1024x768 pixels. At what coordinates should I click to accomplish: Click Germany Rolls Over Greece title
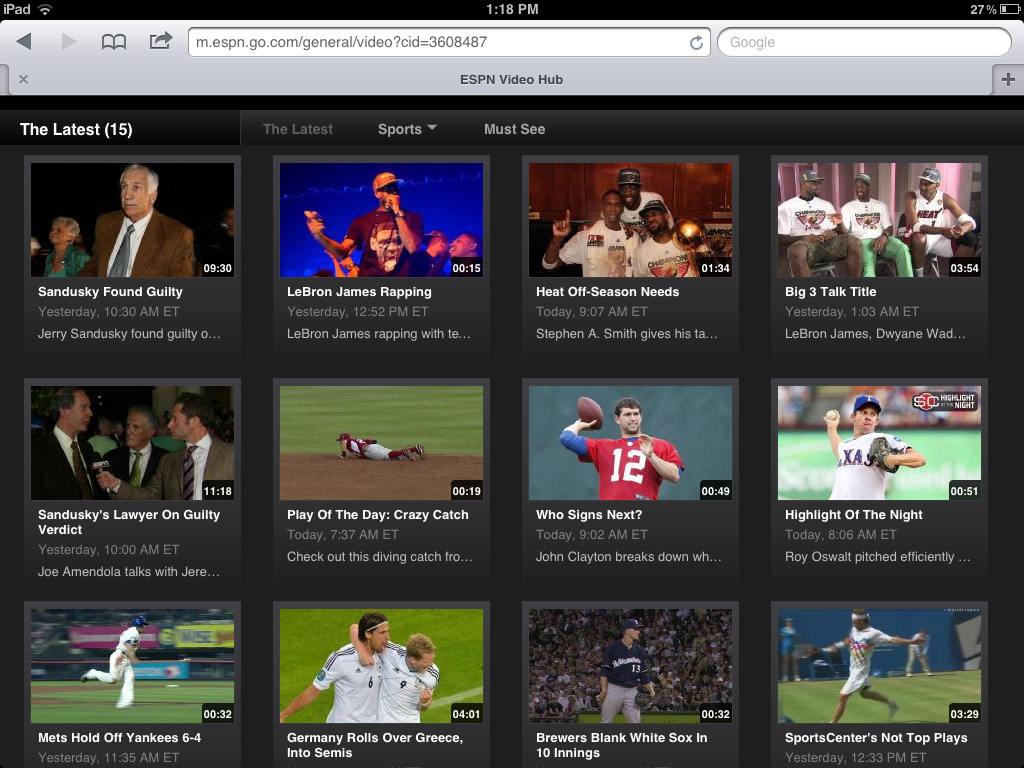coord(375,745)
